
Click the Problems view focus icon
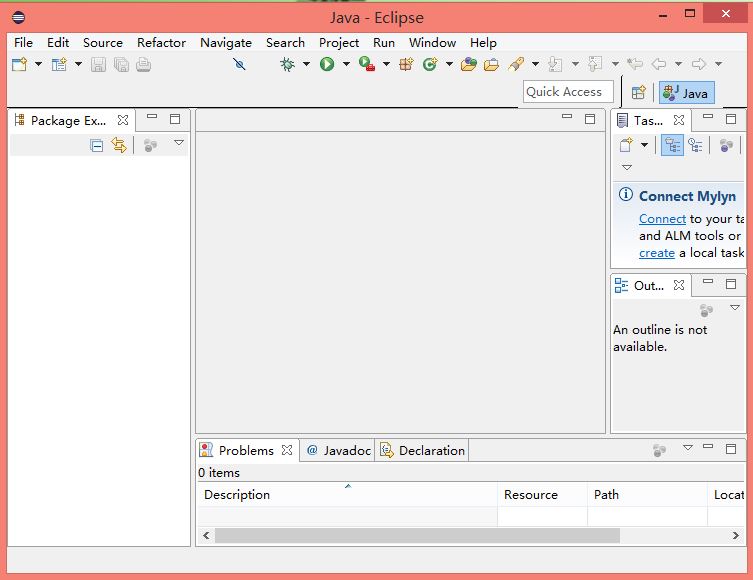tap(659, 450)
